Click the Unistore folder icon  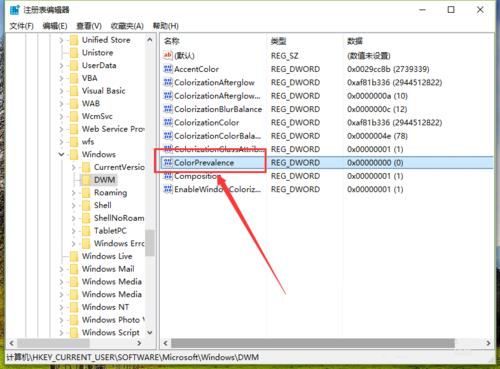point(74,53)
